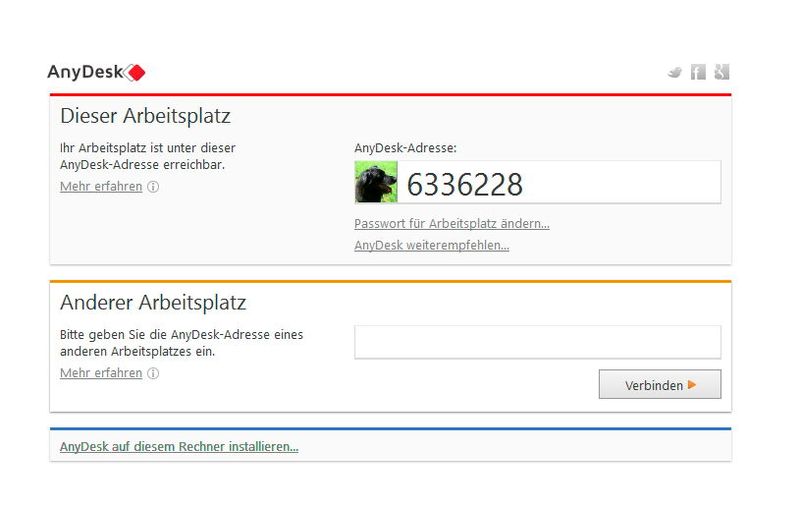Screen dimensions: 800x506
Task: Click the Dieser Arbeitsplatz heading
Action: (x=145, y=116)
